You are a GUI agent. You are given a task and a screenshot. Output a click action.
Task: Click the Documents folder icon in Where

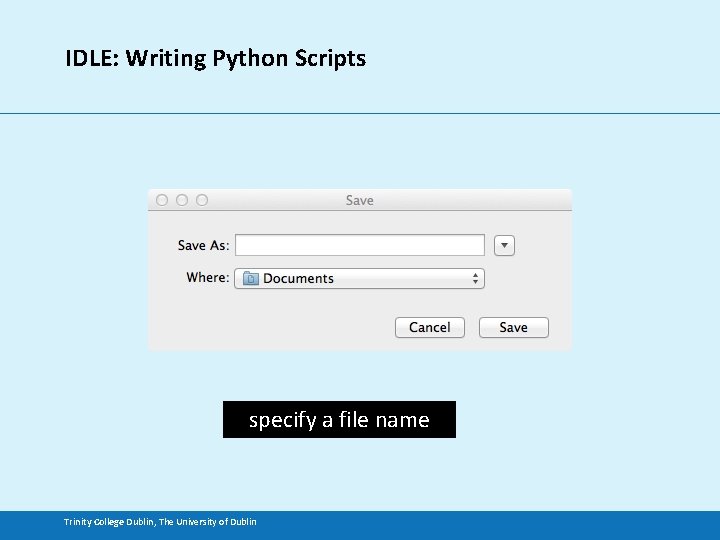(x=251, y=278)
